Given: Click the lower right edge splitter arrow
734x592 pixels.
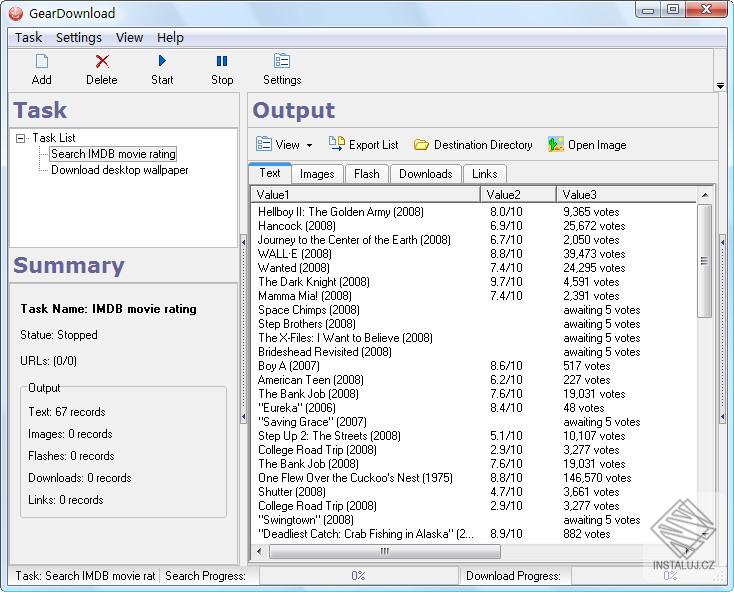Looking at the screenshot, I should (722, 416).
